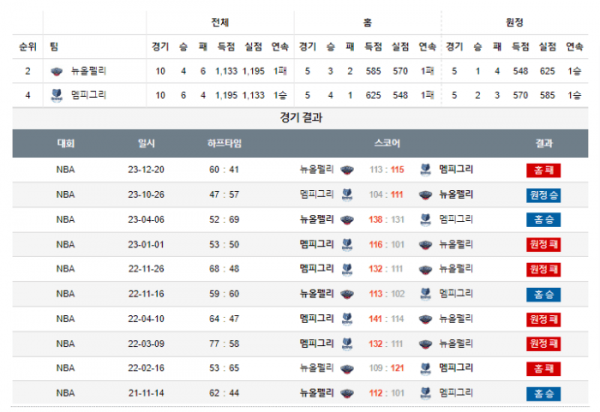Click 멤피그리 overall points scored 1,195
The image size is (600, 412).
click(x=226, y=95)
